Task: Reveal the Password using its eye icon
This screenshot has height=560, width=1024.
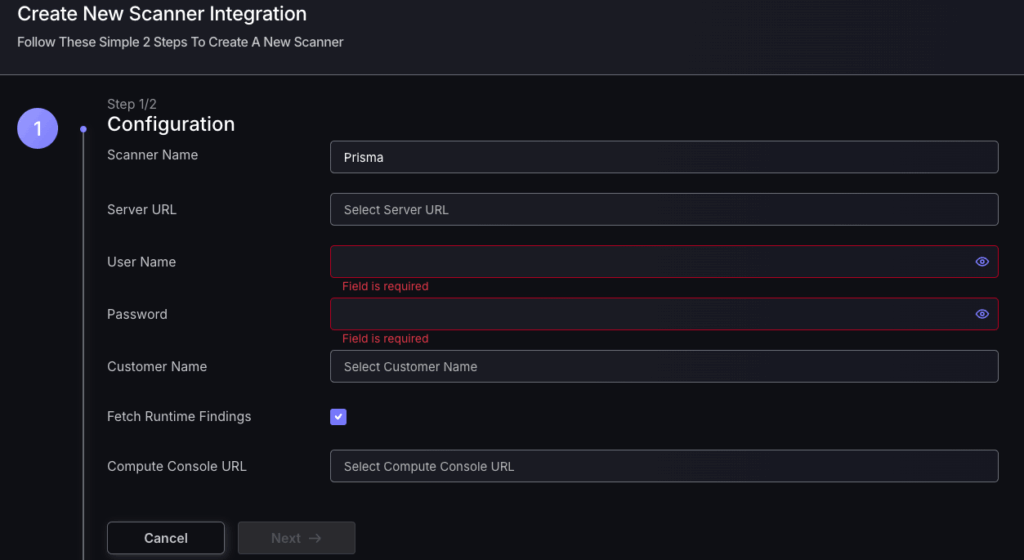Action: coord(982,314)
